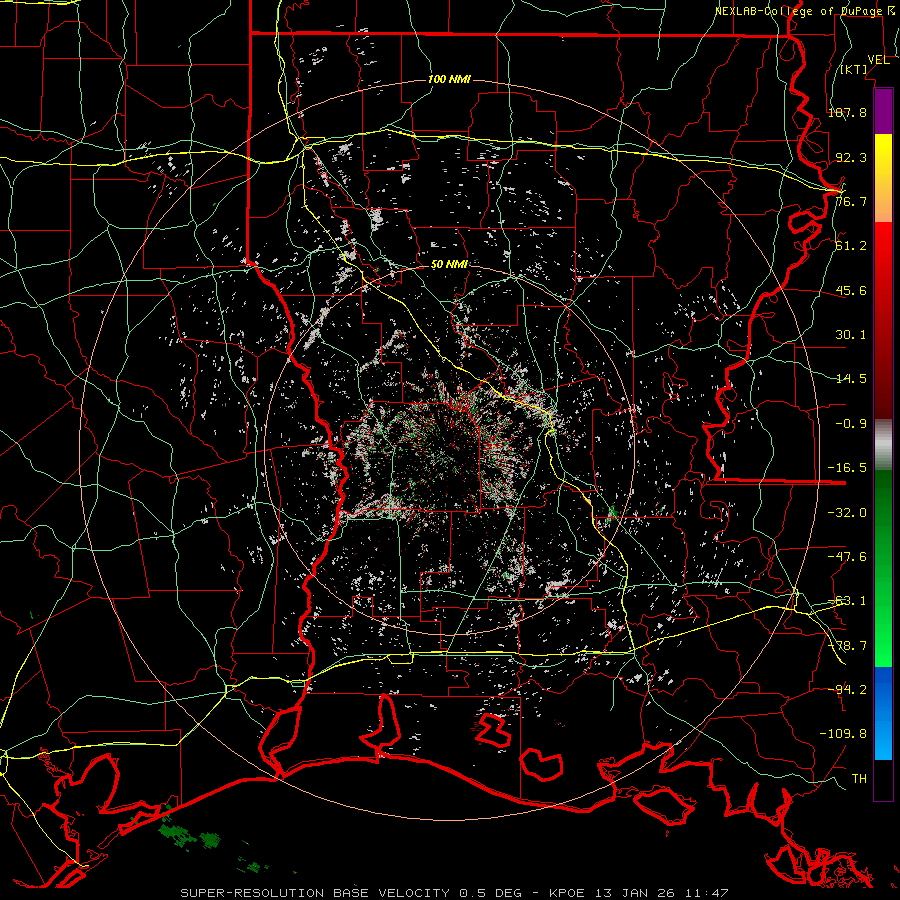Image resolution: width=900 pixels, height=900 pixels.
Task: Click the 92.3 velocity scale value
Action: [851, 157]
